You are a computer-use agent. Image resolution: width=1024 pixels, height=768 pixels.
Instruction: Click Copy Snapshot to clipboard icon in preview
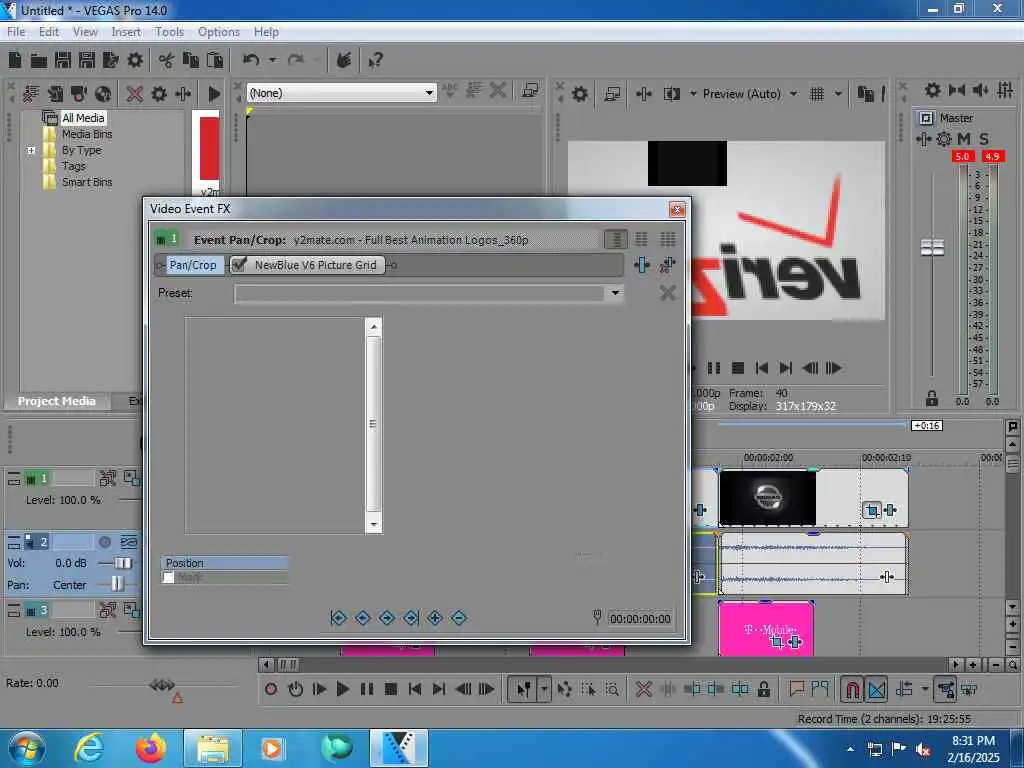click(865, 94)
